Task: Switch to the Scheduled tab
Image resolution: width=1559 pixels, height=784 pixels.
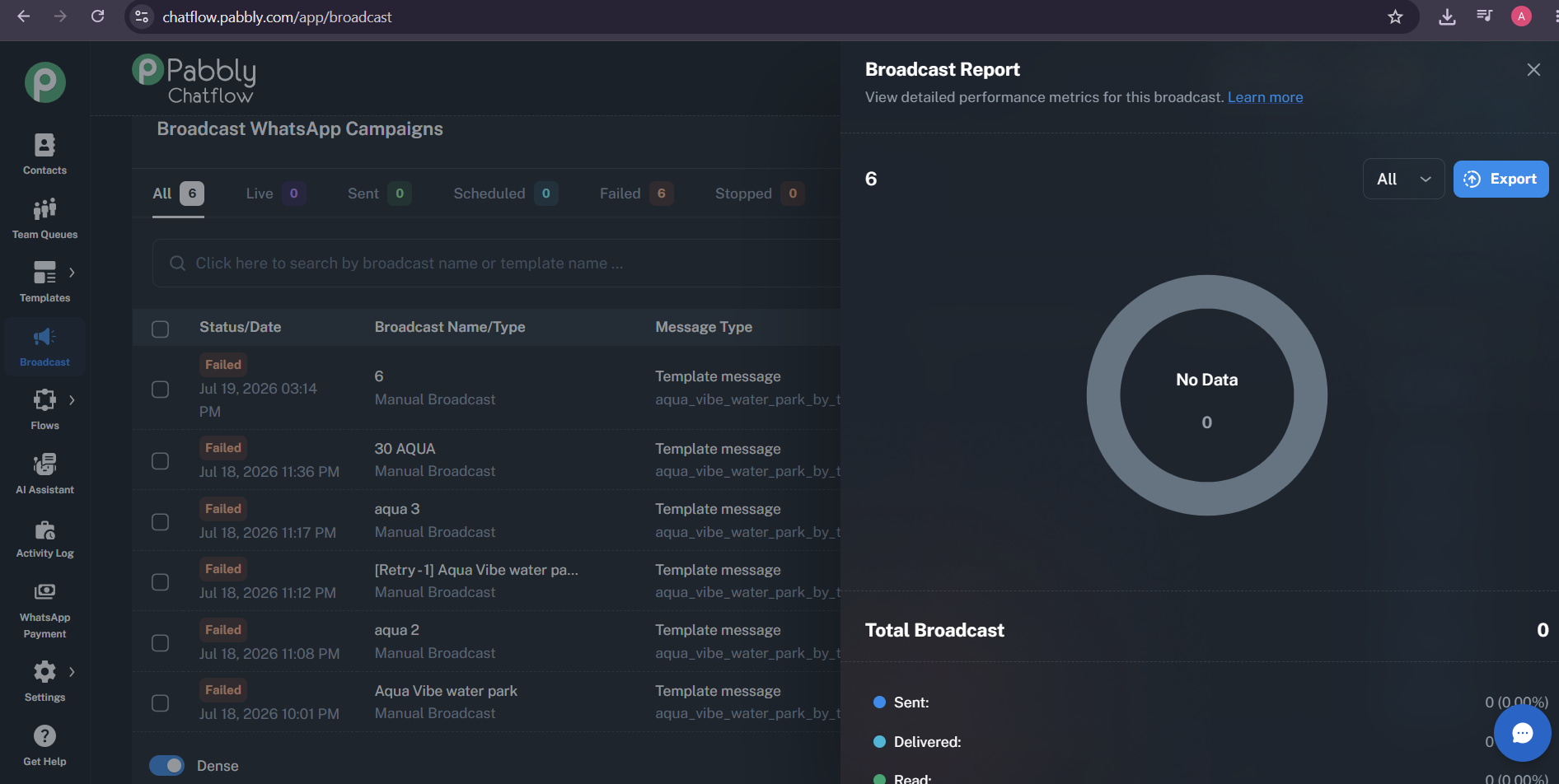Action: (x=506, y=194)
